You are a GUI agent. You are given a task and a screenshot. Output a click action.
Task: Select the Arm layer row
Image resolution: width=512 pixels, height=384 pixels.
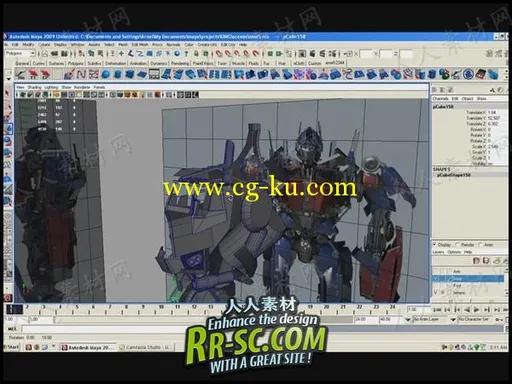468,271
